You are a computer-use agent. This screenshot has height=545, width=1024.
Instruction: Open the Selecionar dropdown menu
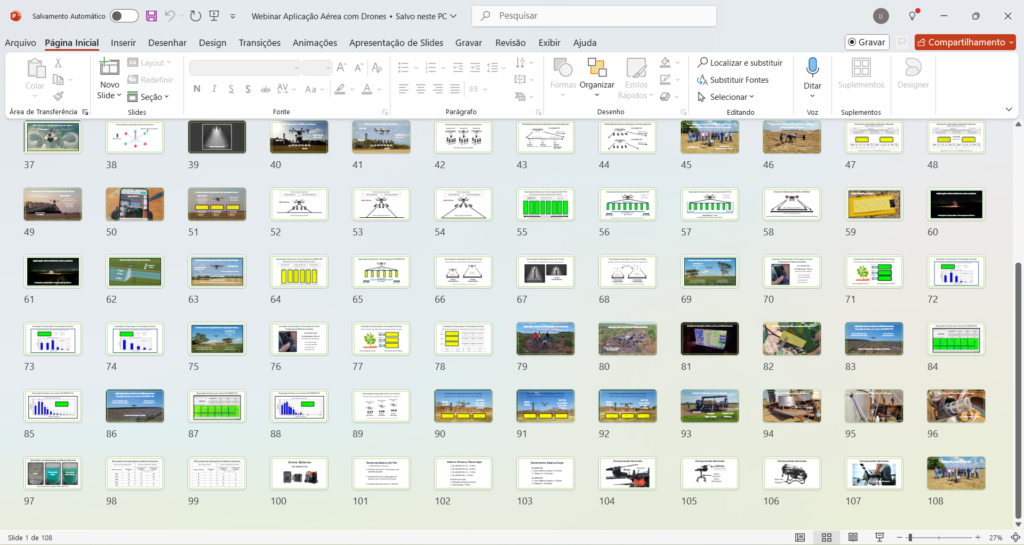pyautogui.click(x=726, y=97)
